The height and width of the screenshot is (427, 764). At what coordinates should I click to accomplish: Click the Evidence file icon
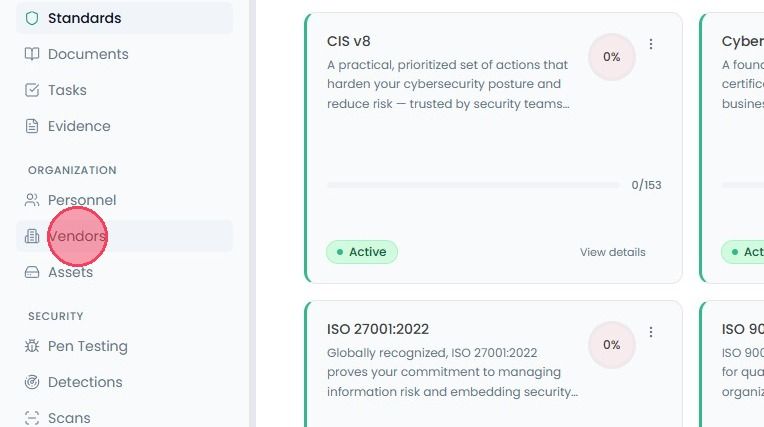[x=32, y=126]
